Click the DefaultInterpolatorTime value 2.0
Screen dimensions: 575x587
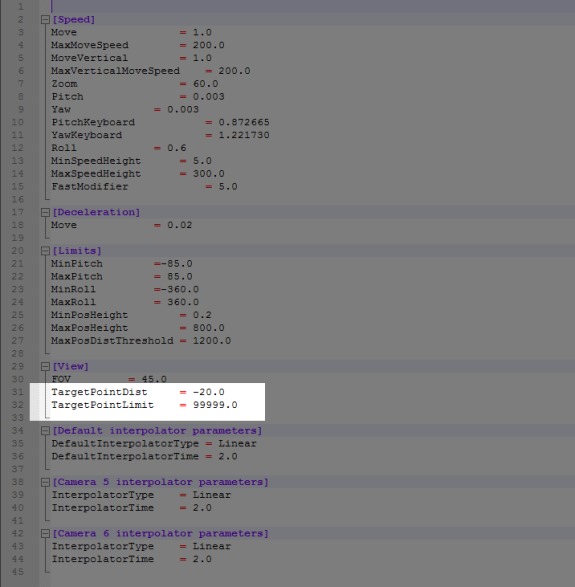(228, 456)
